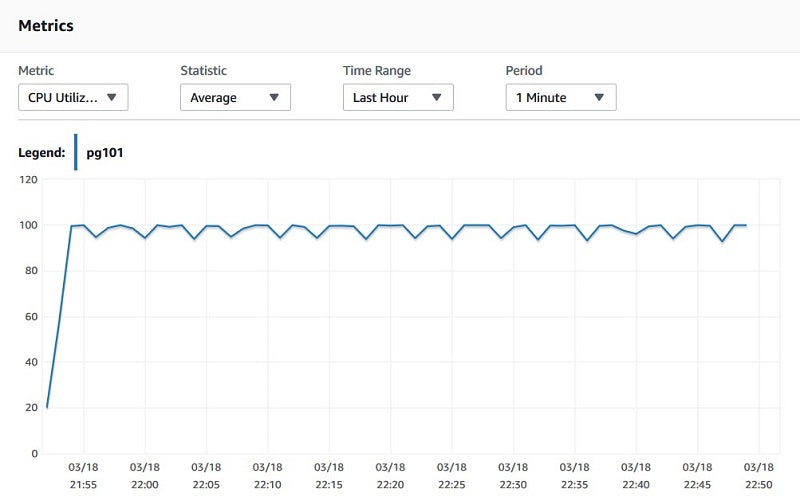800x500 pixels.
Task: Click the Legend label text
Action: pyautogui.click(x=42, y=153)
